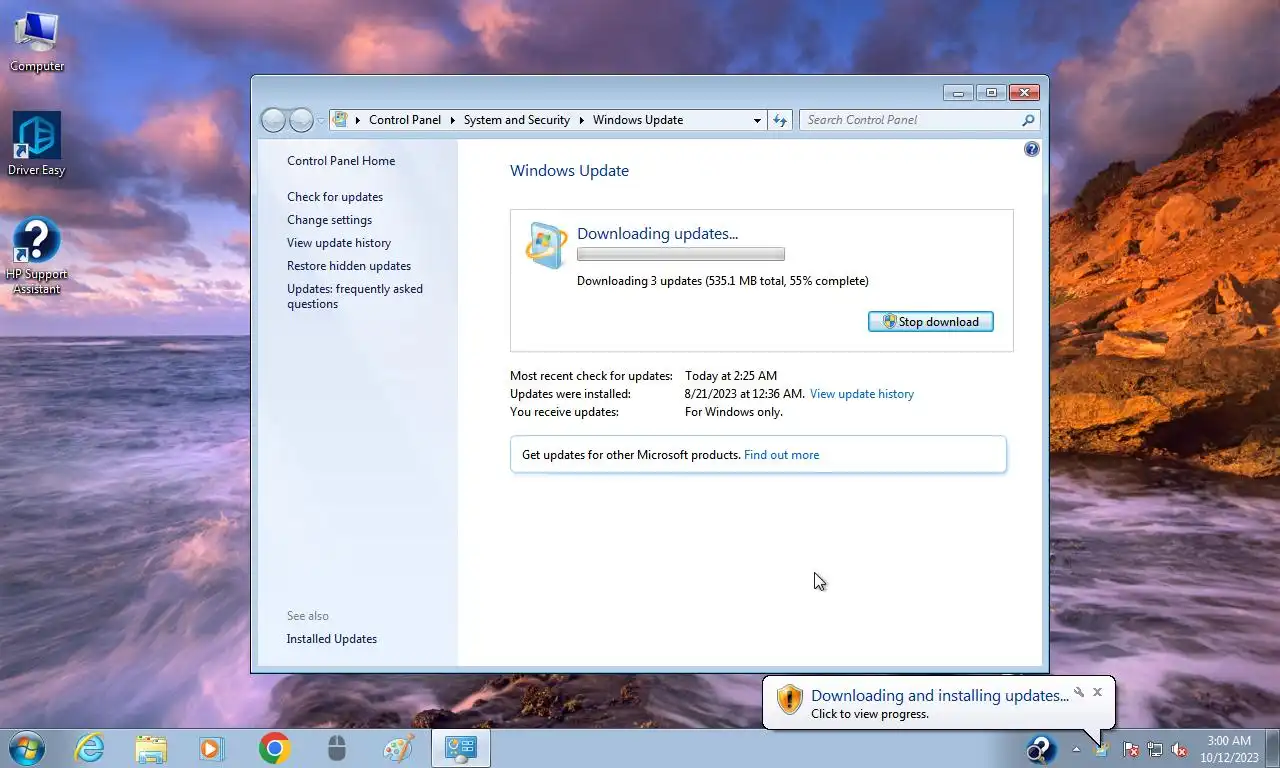Expand arrow before Control Panel breadcrumb
This screenshot has height=768, width=1280.
point(357,120)
